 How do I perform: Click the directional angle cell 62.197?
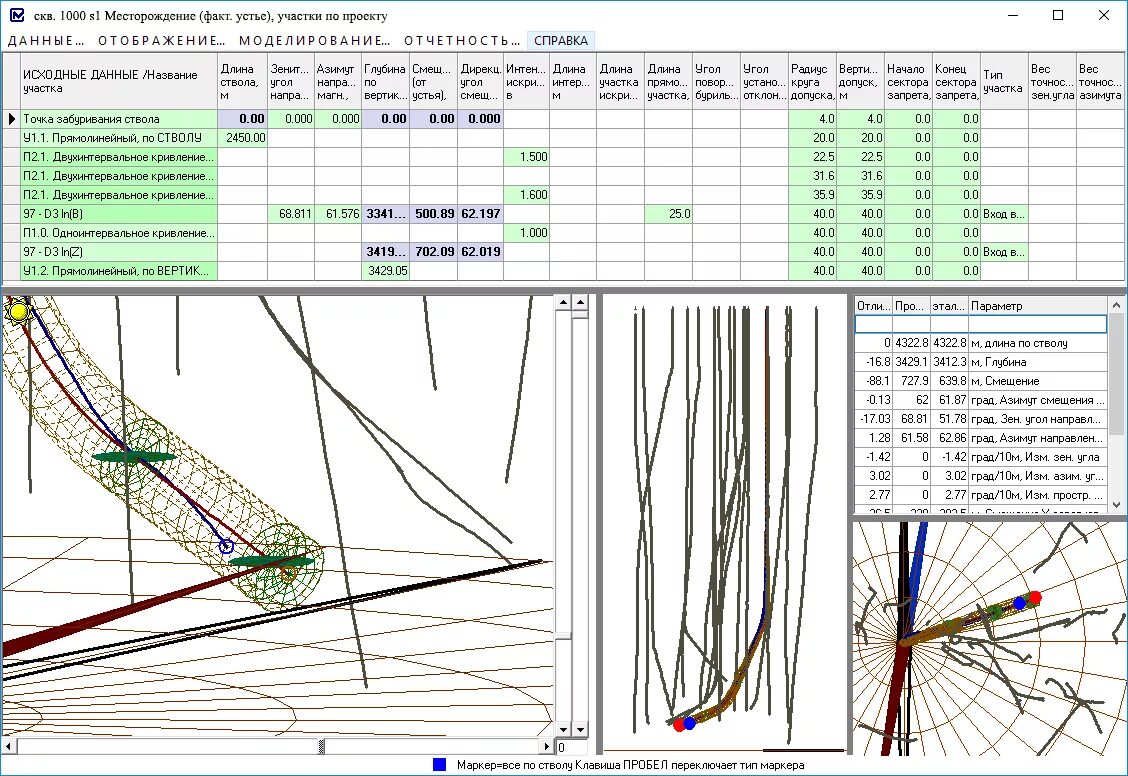481,214
